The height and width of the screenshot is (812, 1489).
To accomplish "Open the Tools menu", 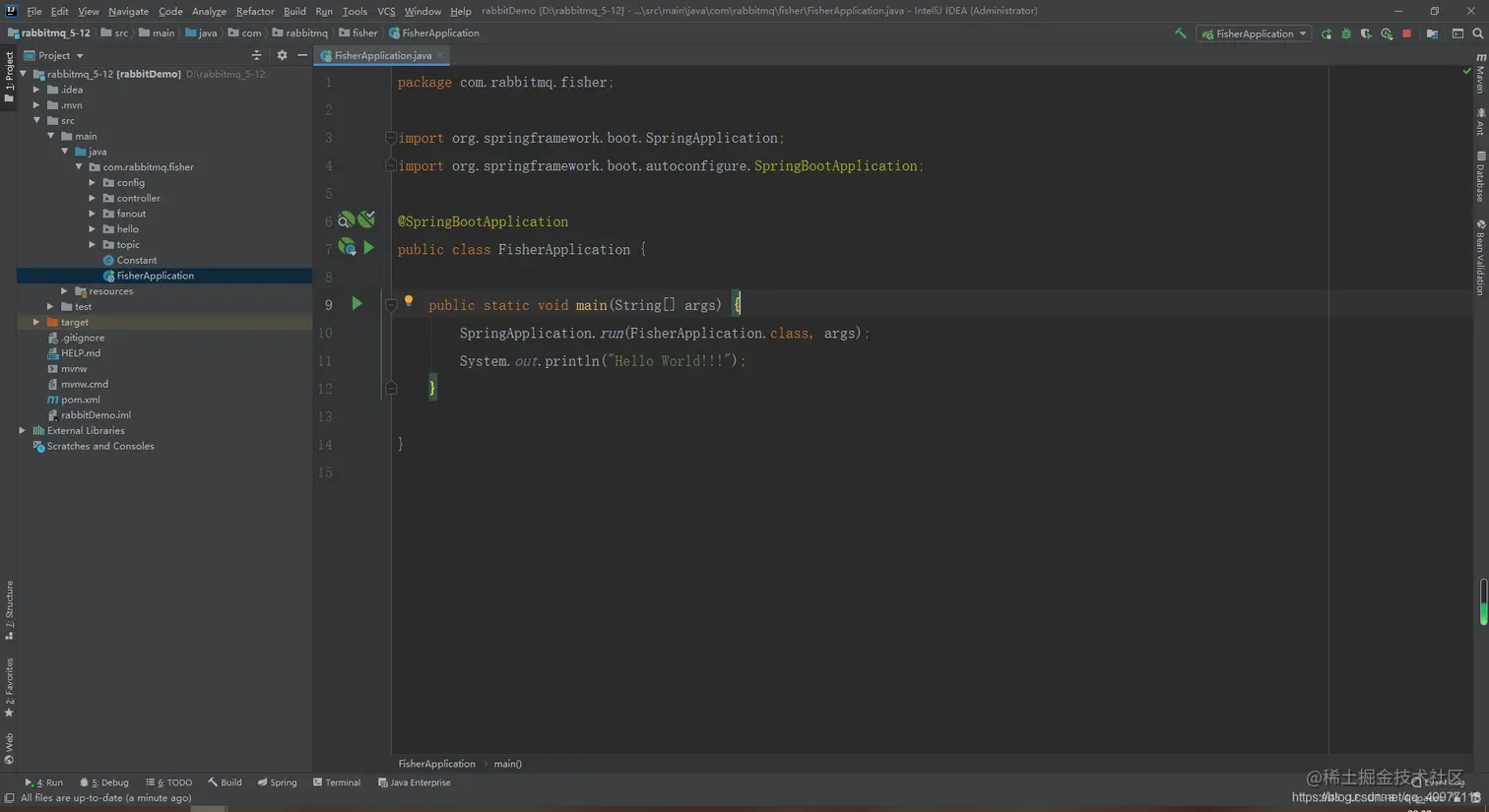I will pyautogui.click(x=355, y=11).
